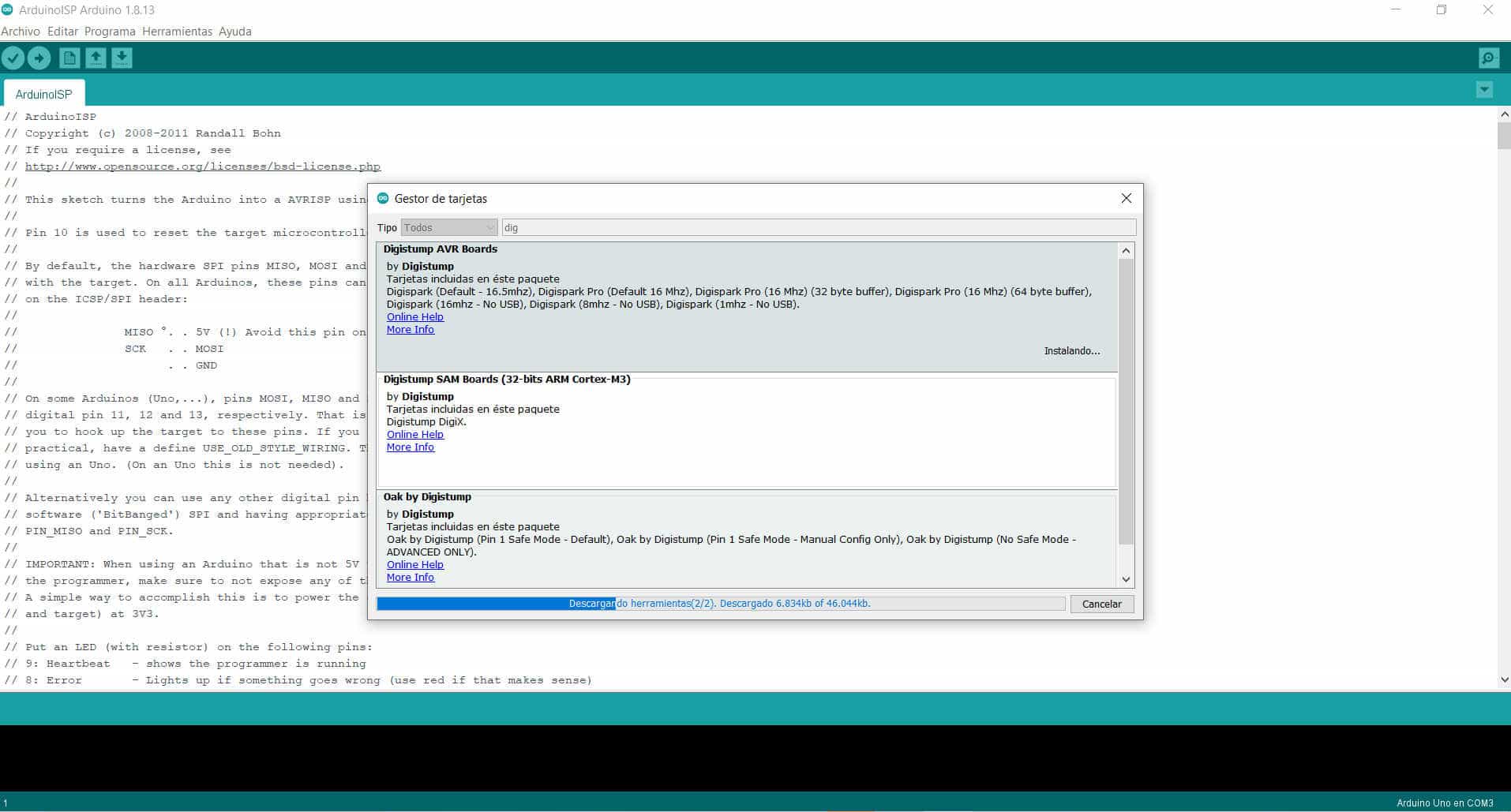
Task: Open a sketch with the Open icon
Action: [x=96, y=58]
